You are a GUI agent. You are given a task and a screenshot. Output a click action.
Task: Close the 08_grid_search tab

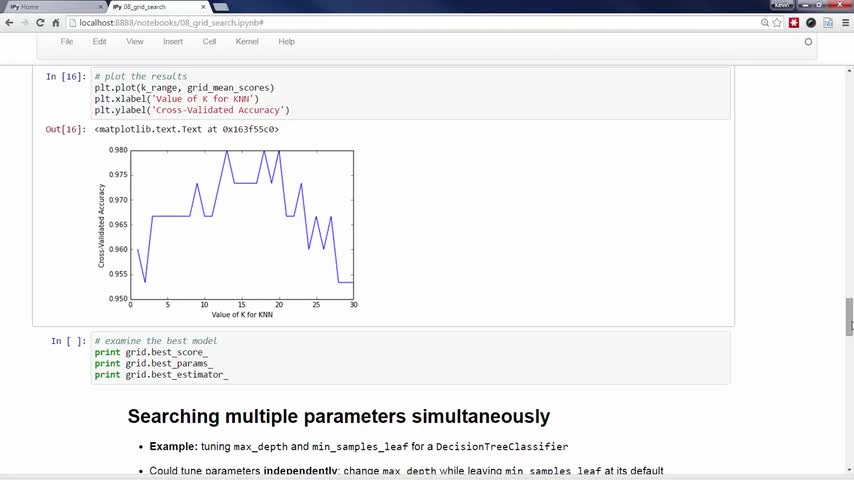203,7
